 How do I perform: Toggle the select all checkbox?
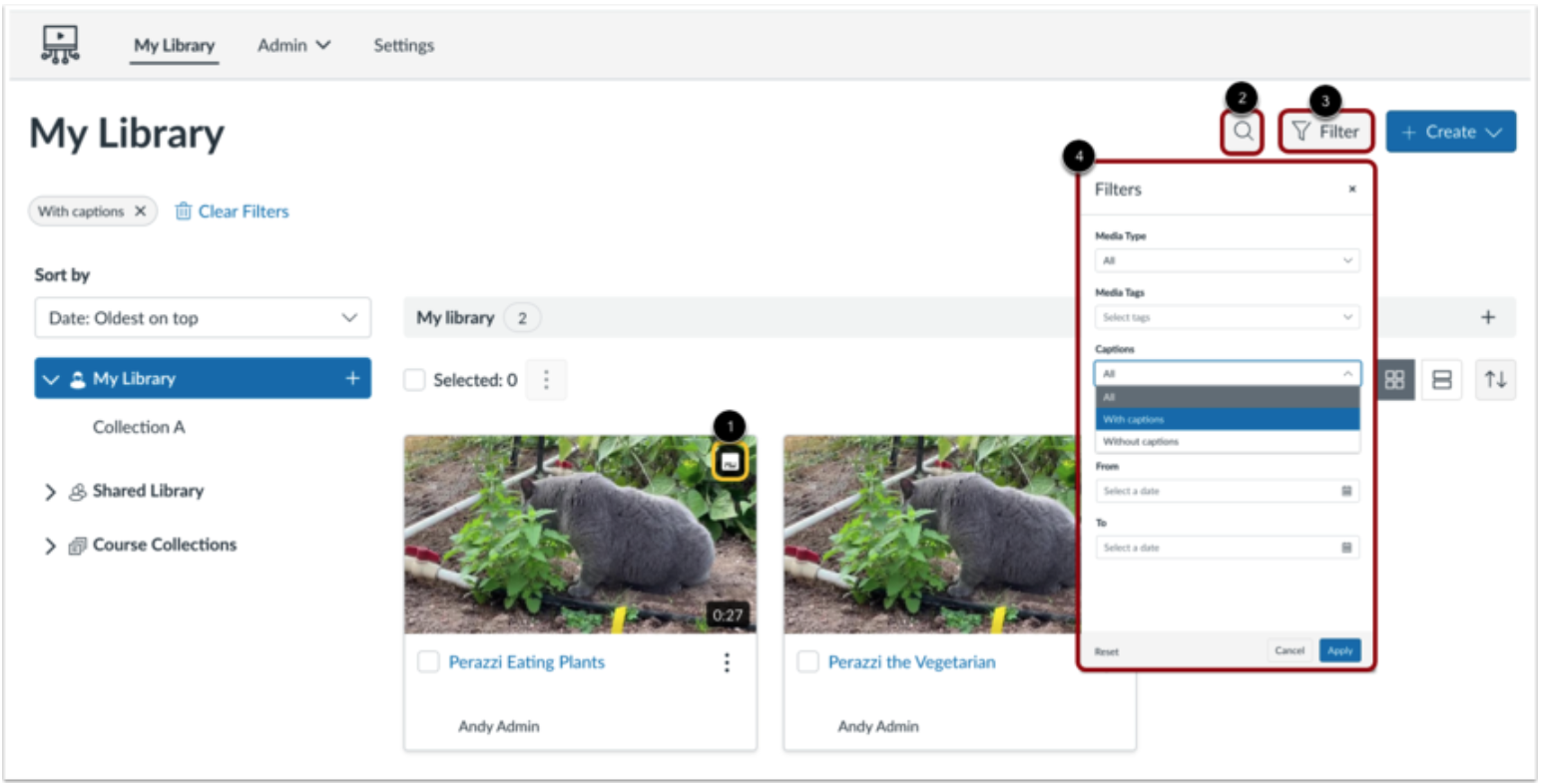point(414,380)
